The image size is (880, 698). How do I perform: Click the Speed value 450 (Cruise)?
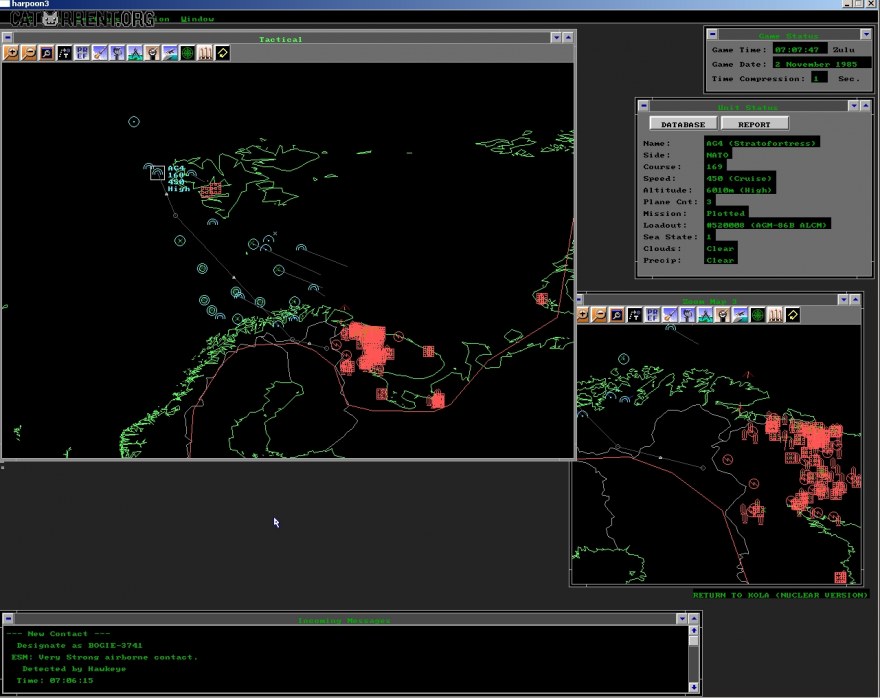740,178
